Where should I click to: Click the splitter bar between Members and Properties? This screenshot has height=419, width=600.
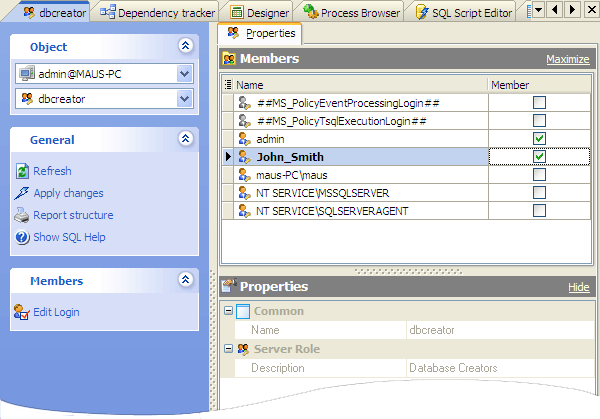406,270
